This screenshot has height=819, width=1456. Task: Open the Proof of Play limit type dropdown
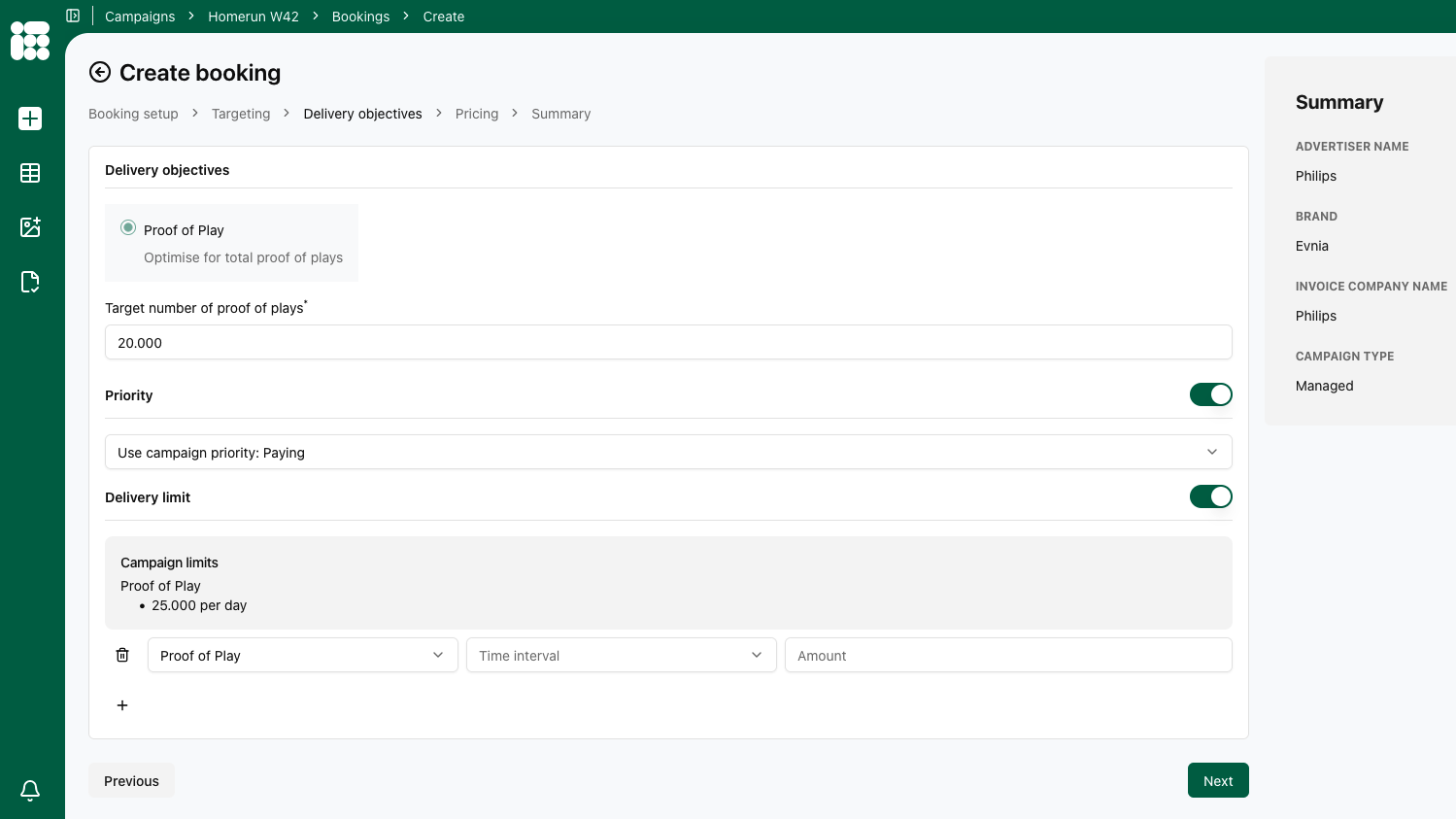point(303,655)
